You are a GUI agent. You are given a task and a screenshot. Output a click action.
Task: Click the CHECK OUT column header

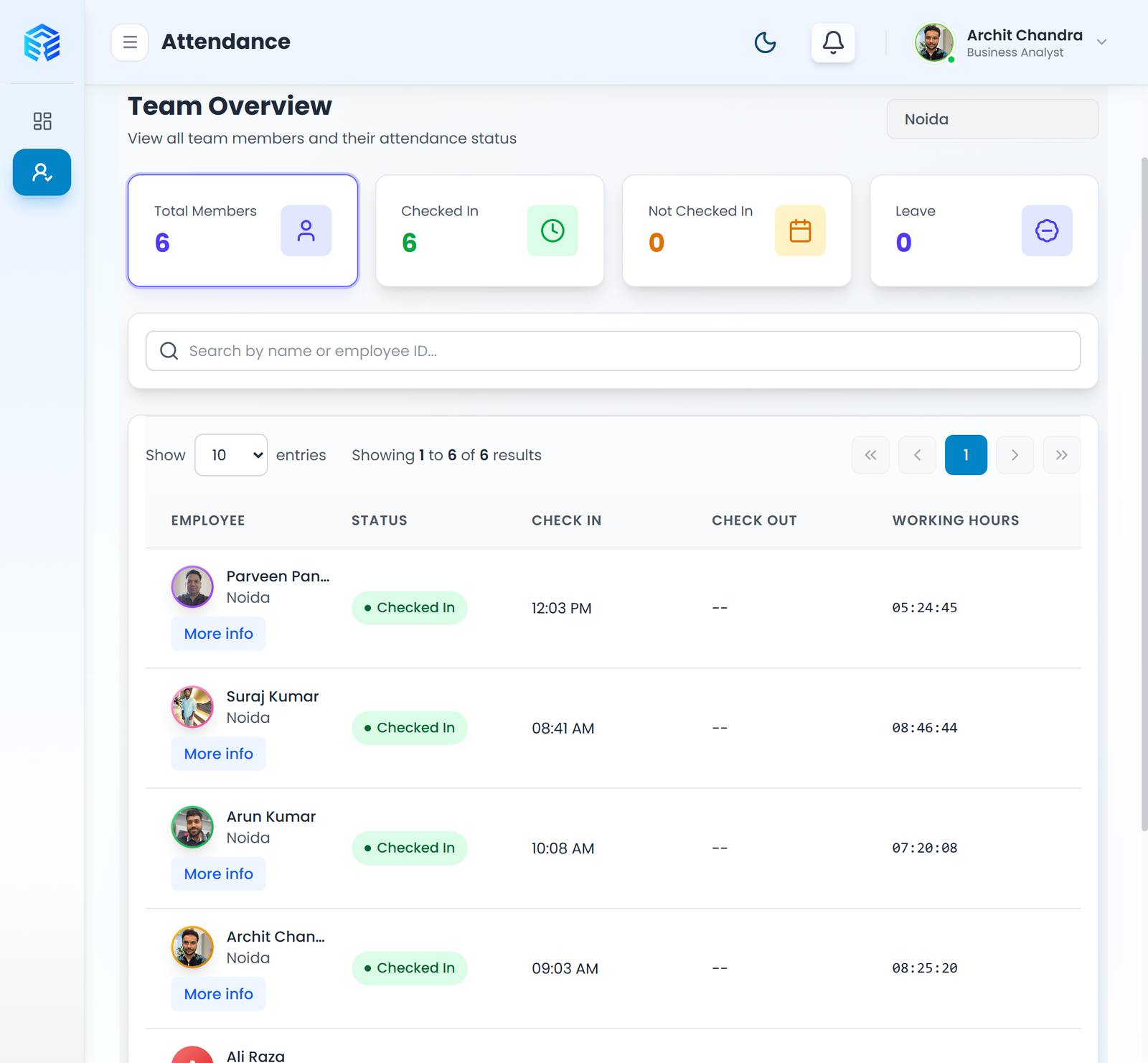pos(754,520)
